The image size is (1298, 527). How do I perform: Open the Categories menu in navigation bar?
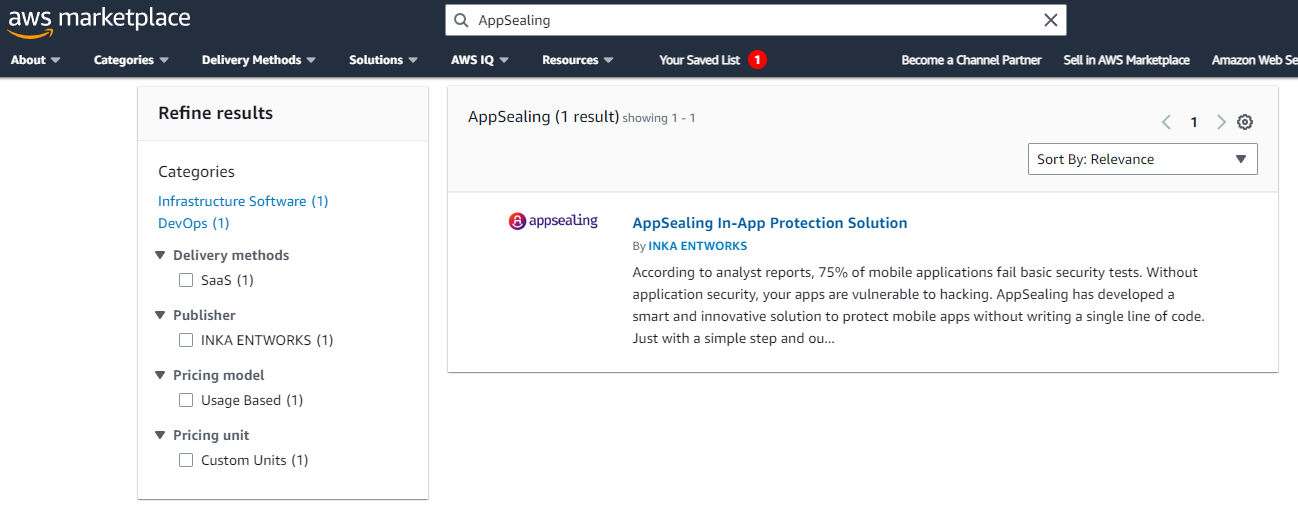pos(131,60)
